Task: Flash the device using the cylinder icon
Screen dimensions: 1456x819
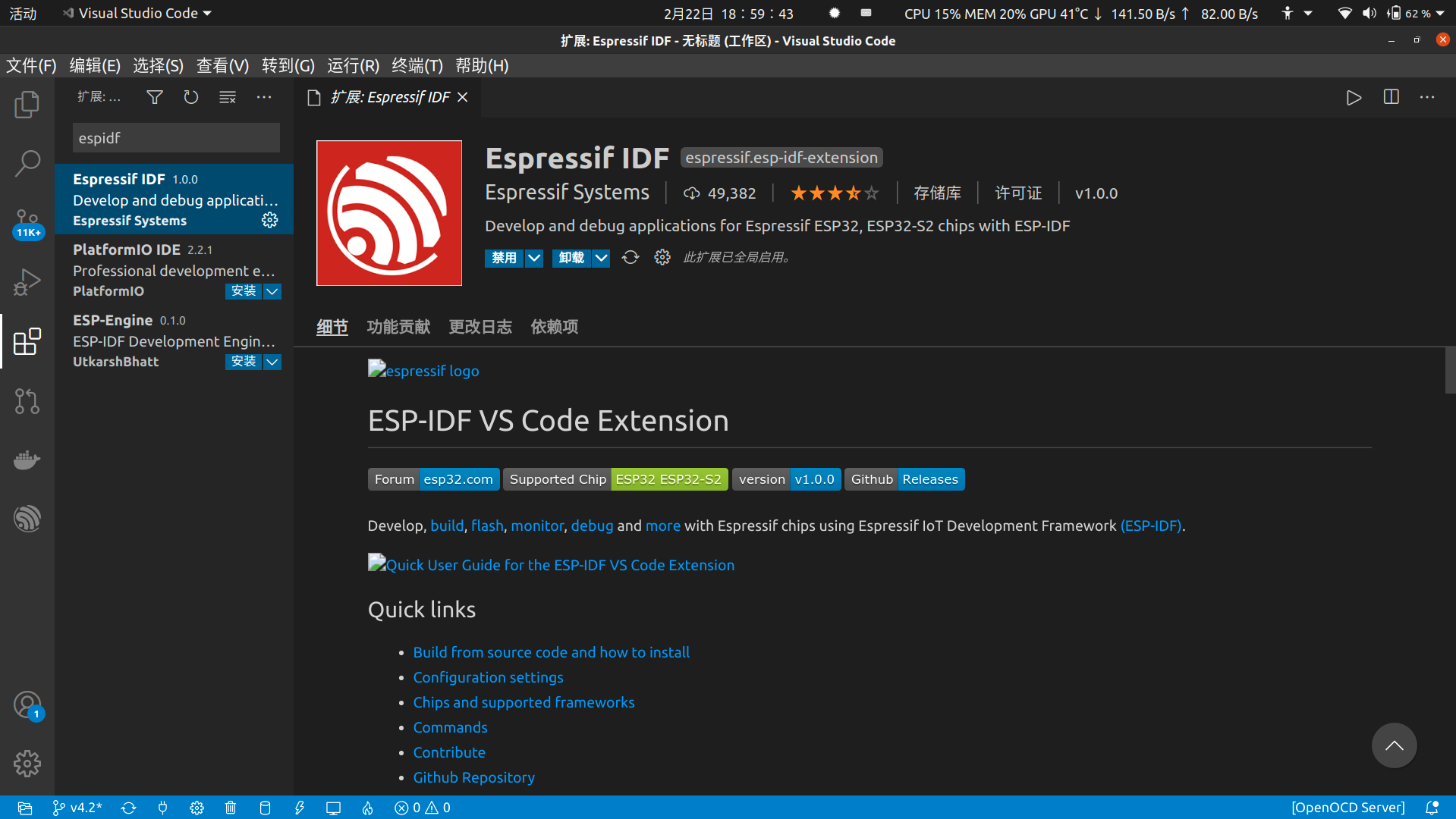Action: (x=265, y=808)
